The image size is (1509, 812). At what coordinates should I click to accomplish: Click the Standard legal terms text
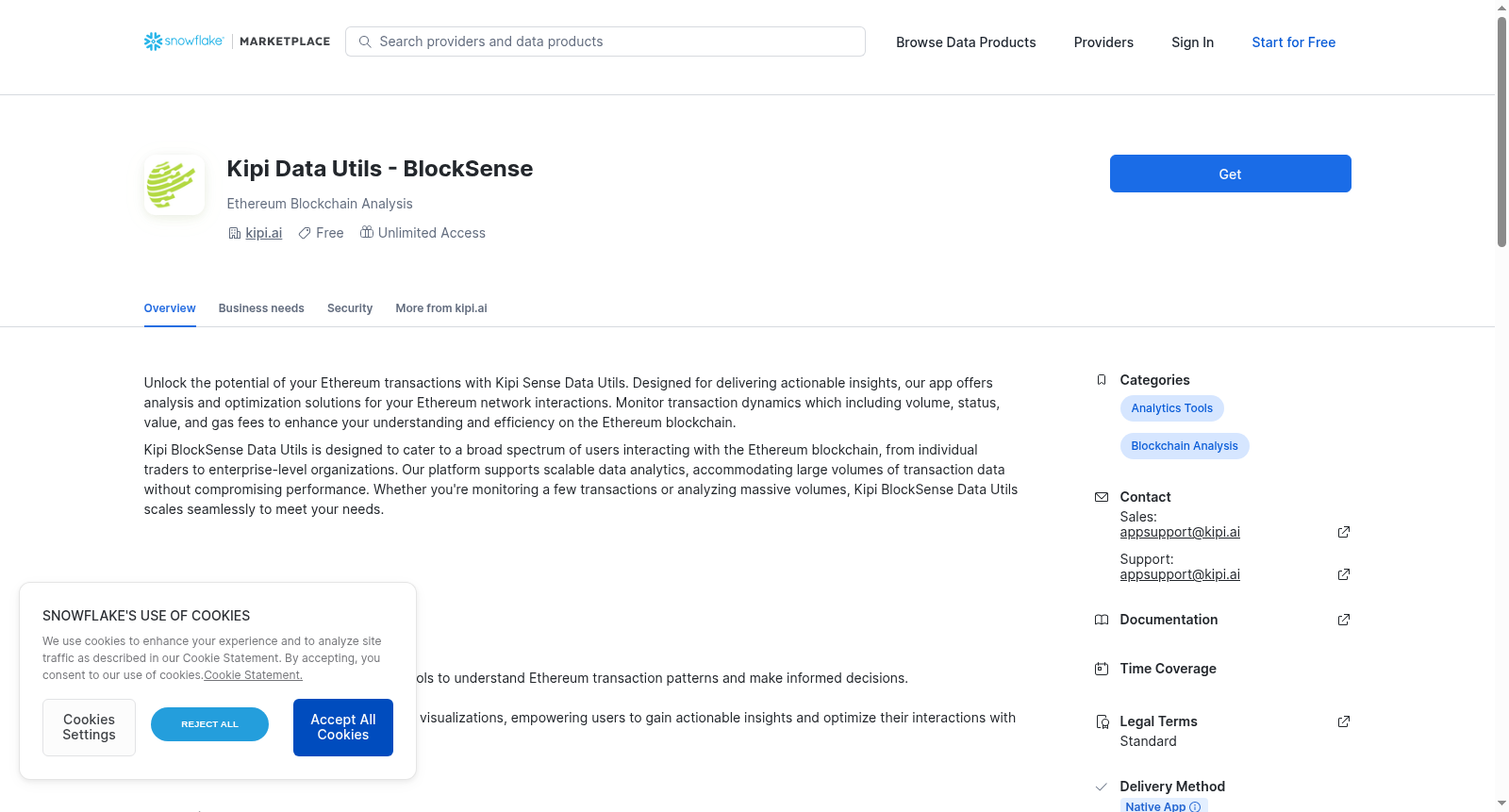1148,741
